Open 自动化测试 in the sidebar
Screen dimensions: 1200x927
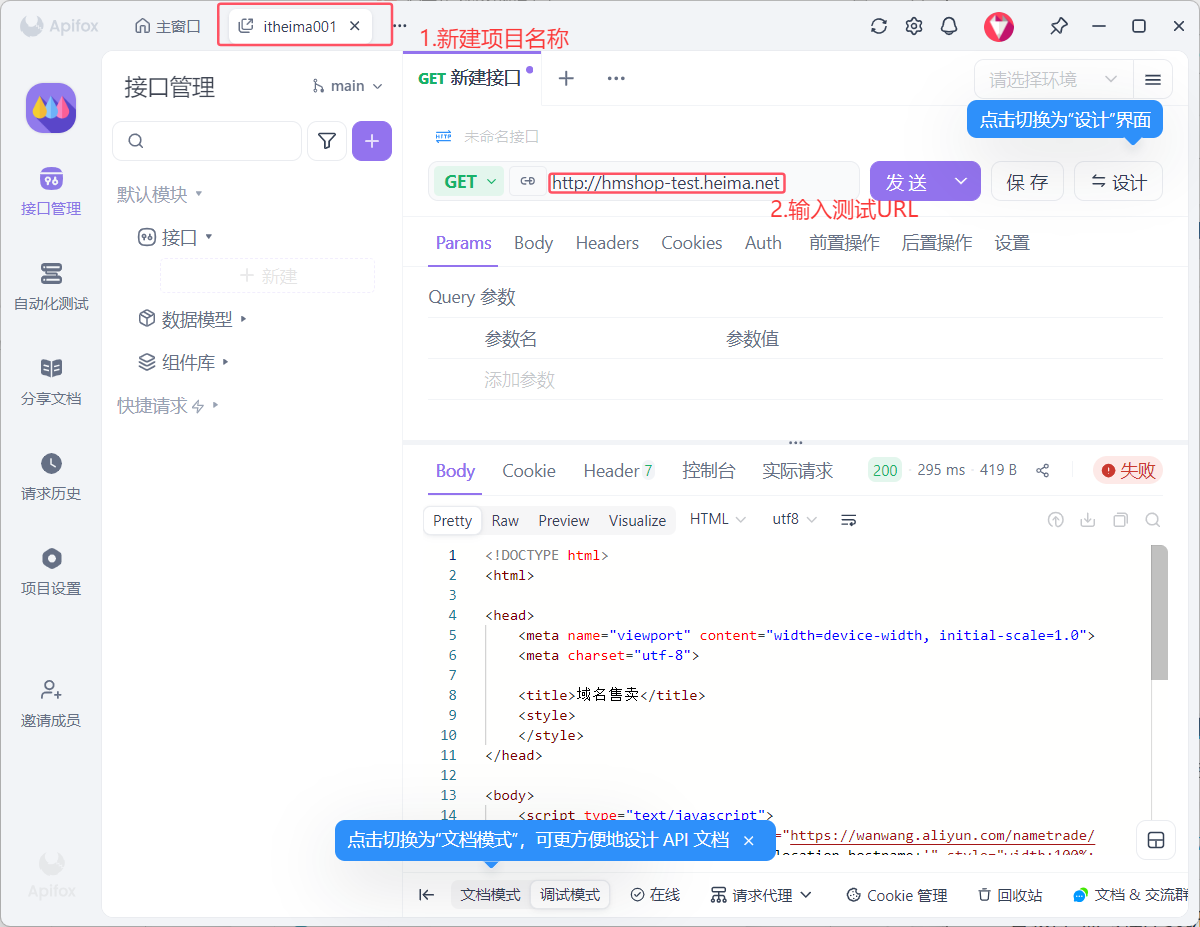51,286
